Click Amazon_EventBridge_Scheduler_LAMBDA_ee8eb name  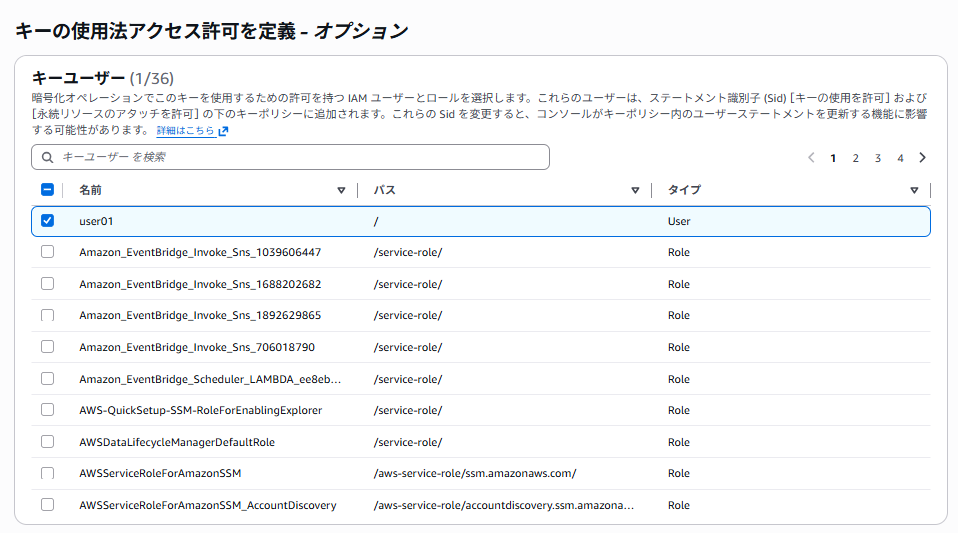tap(210, 379)
